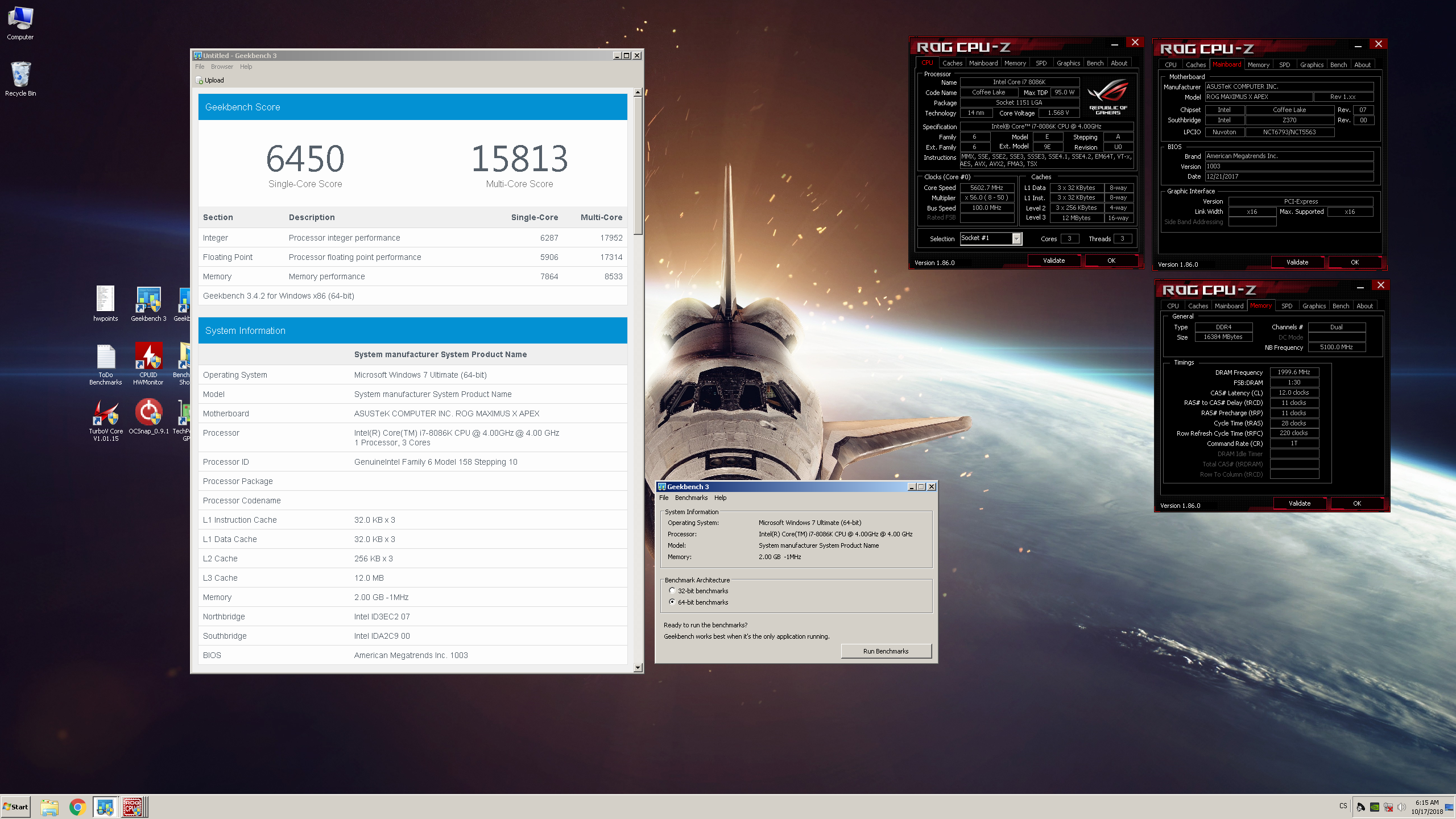
Task: Launch CPUID HWMonitor desktop shortcut
Action: [x=148, y=364]
